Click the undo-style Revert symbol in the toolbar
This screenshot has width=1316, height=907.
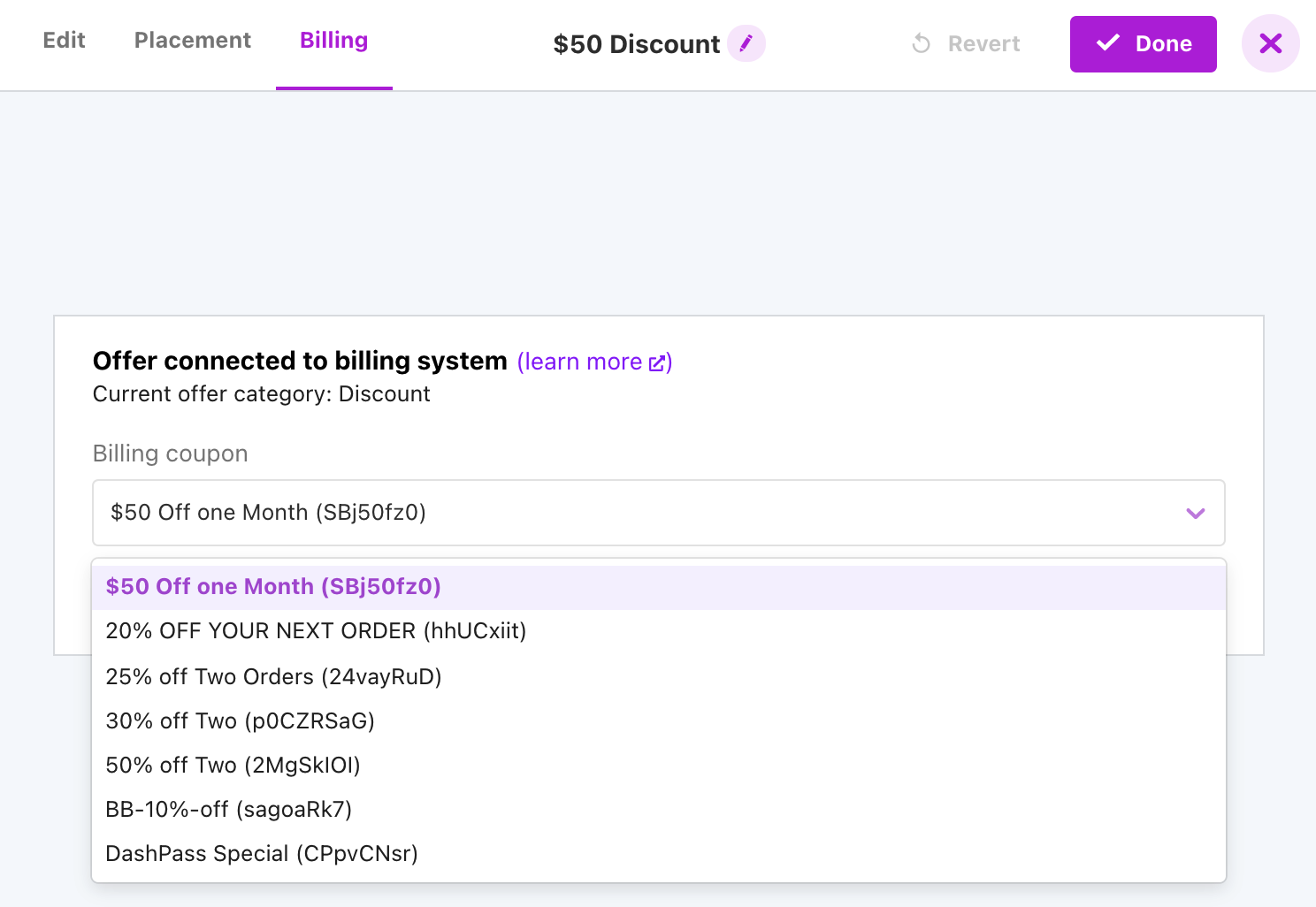(x=922, y=43)
